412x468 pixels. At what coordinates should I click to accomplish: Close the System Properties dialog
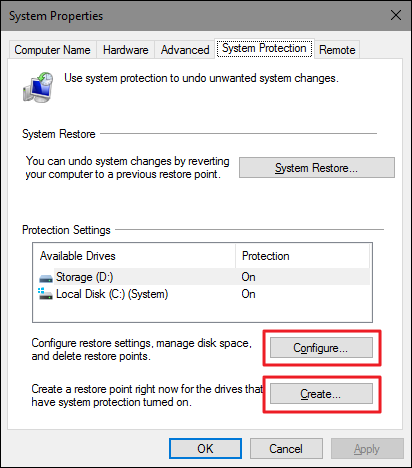pos(396,15)
